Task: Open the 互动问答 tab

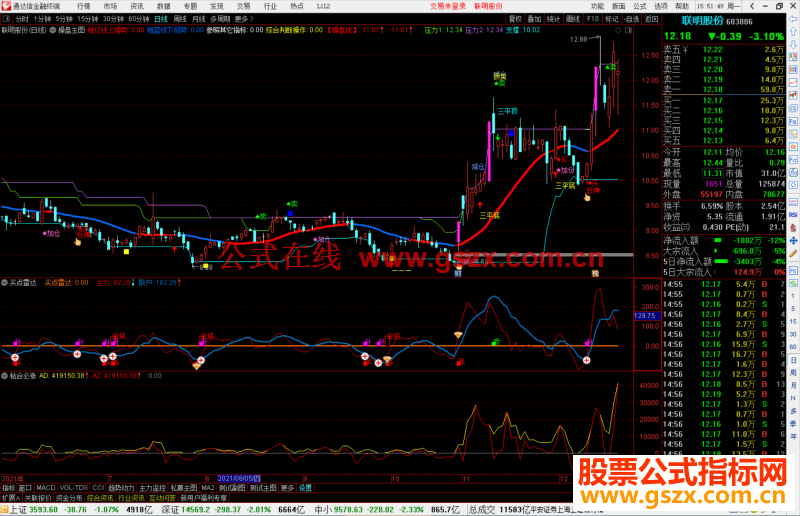Action: 162,498
